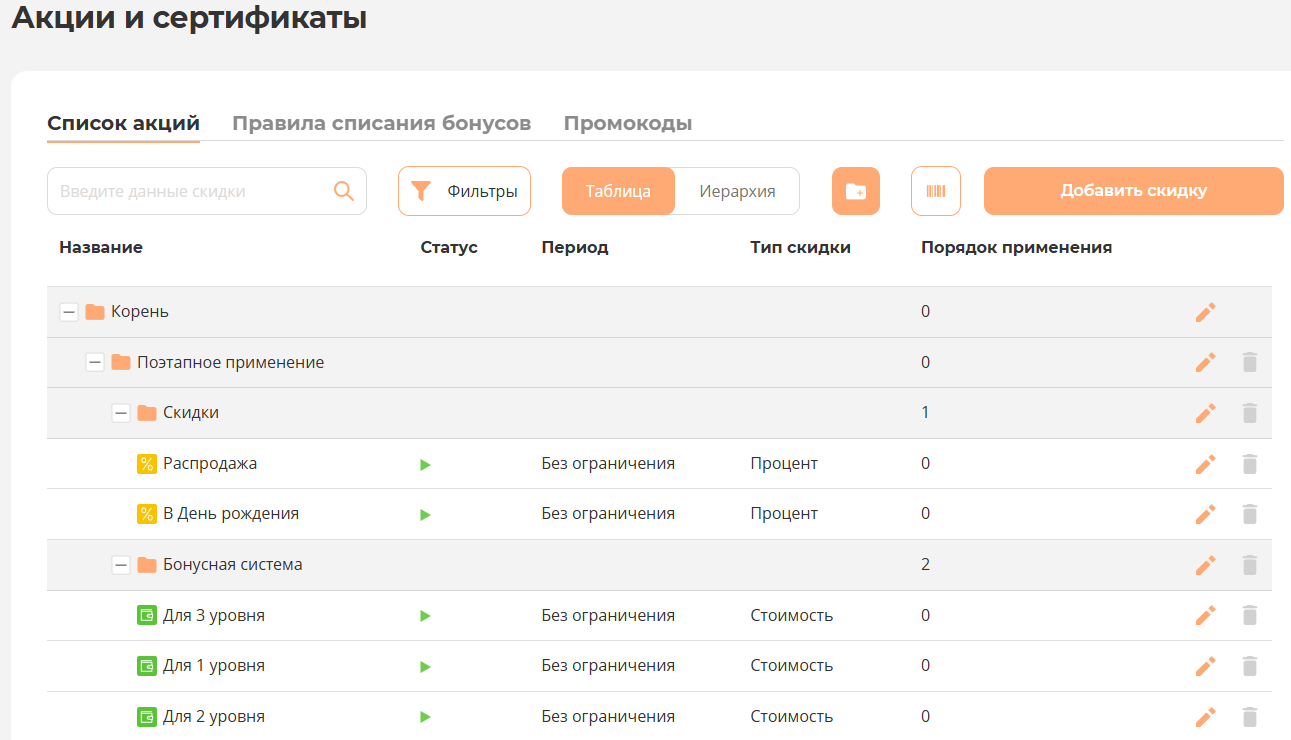The height and width of the screenshot is (740, 1291).
Task: Click pencil icon for Корень folder
Action: click(1205, 312)
